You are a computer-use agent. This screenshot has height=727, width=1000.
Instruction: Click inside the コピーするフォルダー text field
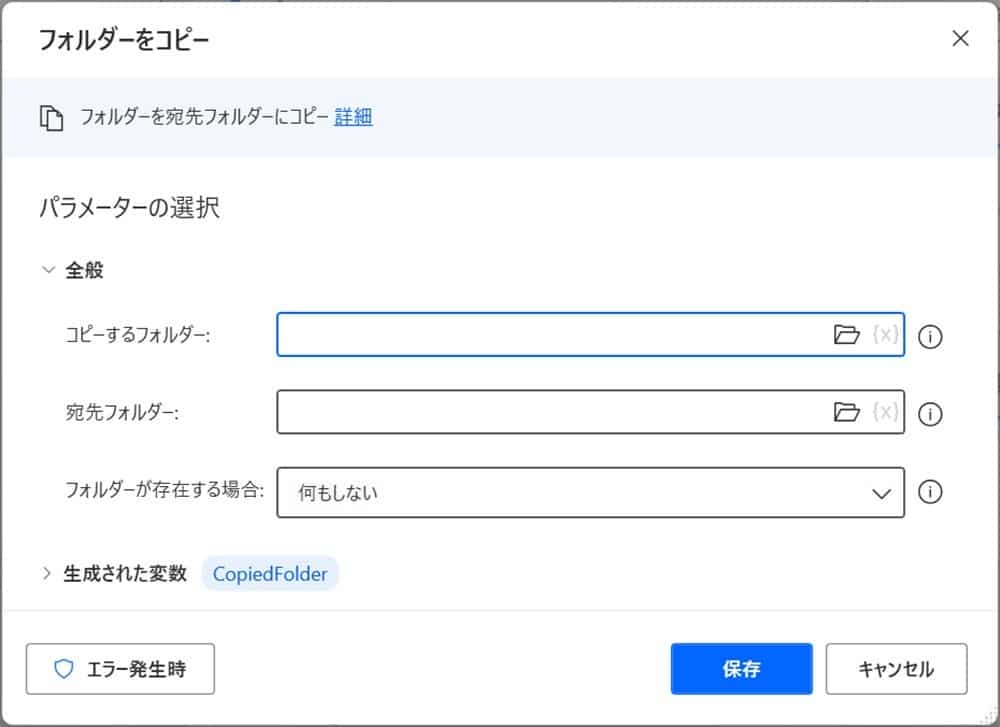[550, 335]
